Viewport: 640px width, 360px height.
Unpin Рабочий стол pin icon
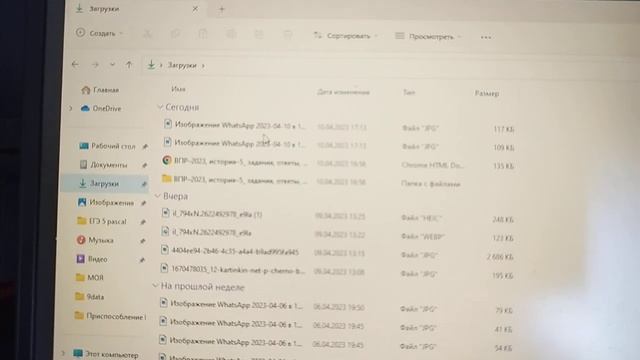click(x=145, y=147)
